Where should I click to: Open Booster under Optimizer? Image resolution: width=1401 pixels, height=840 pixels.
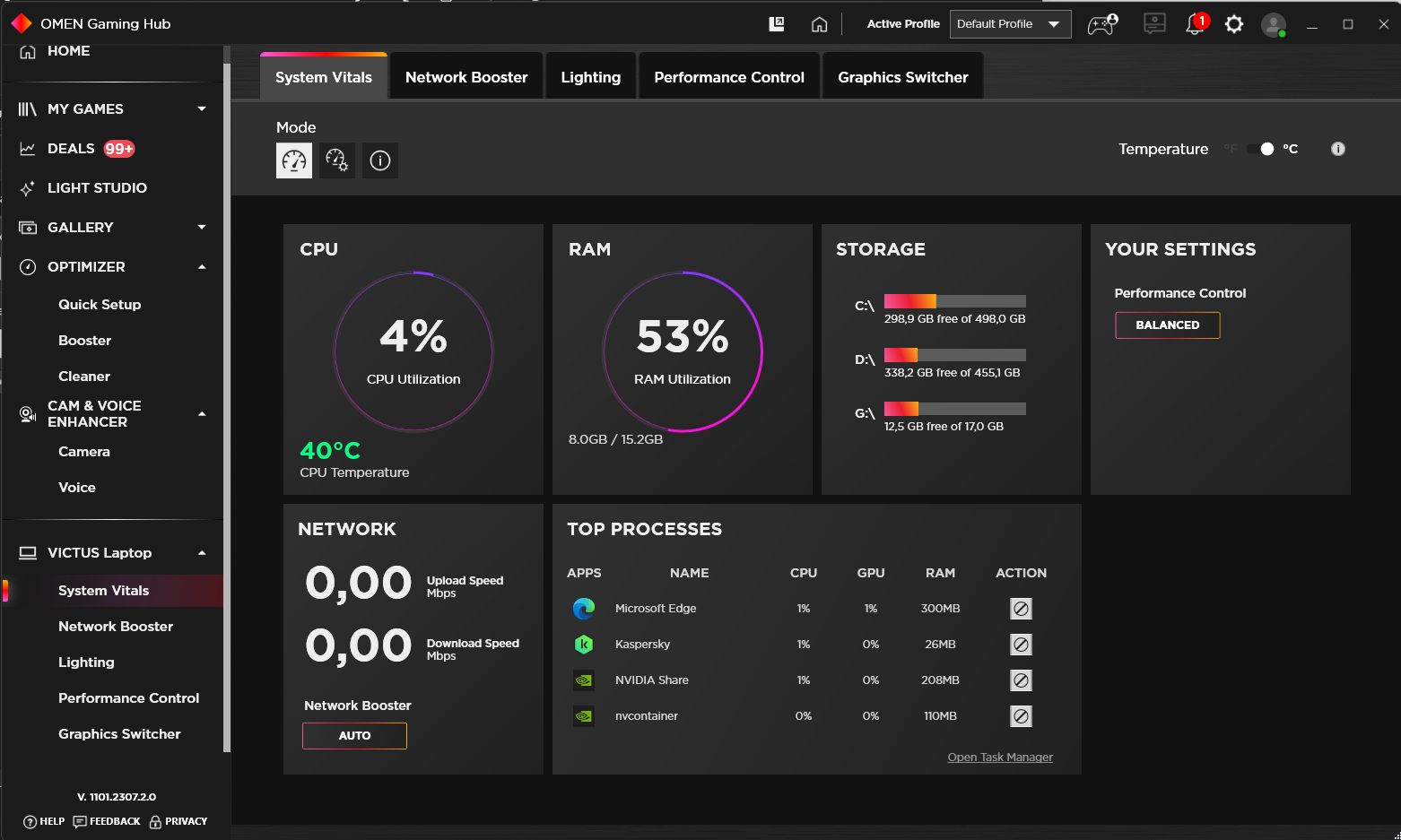point(85,341)
